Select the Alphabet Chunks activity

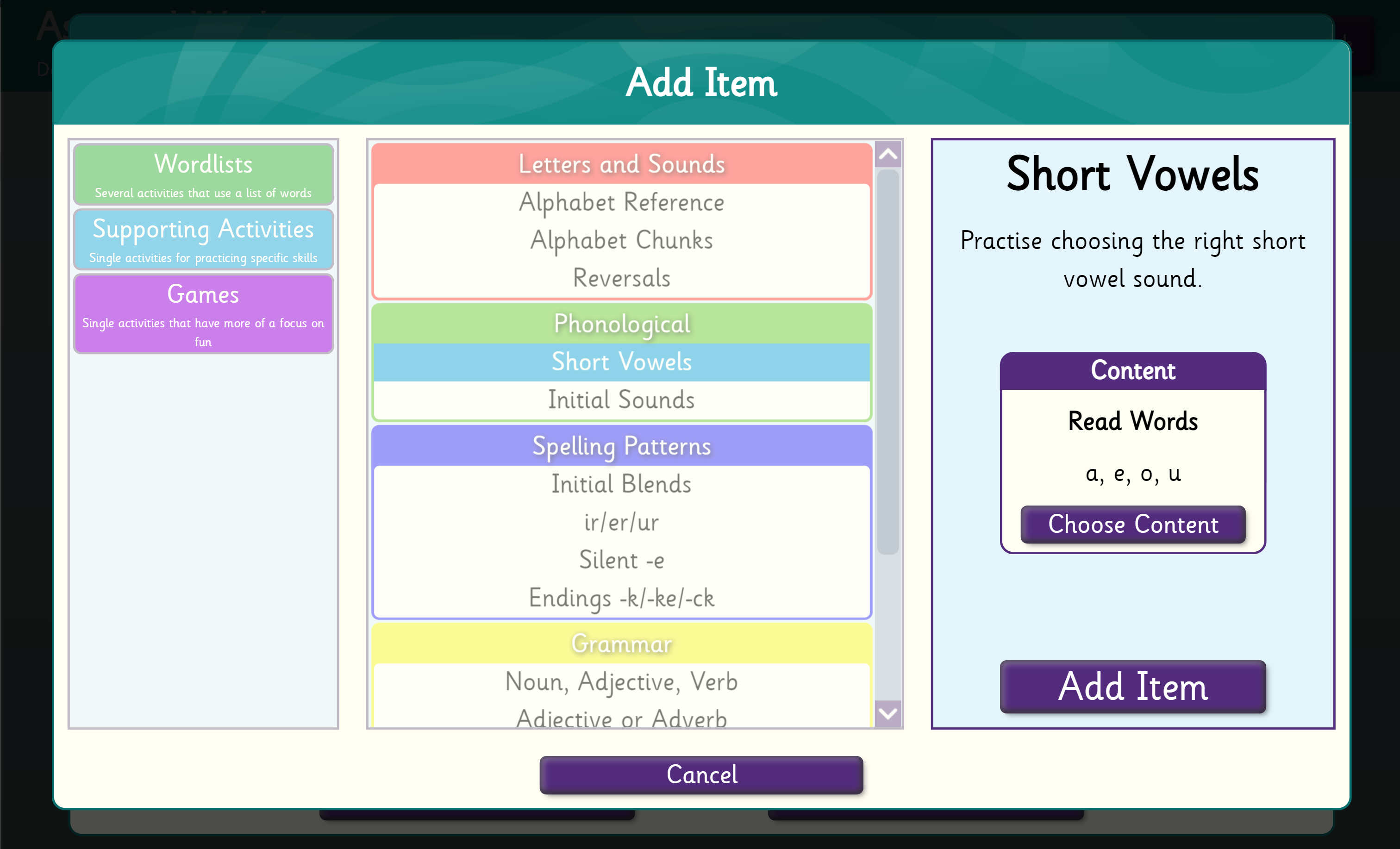pos(622,240)
